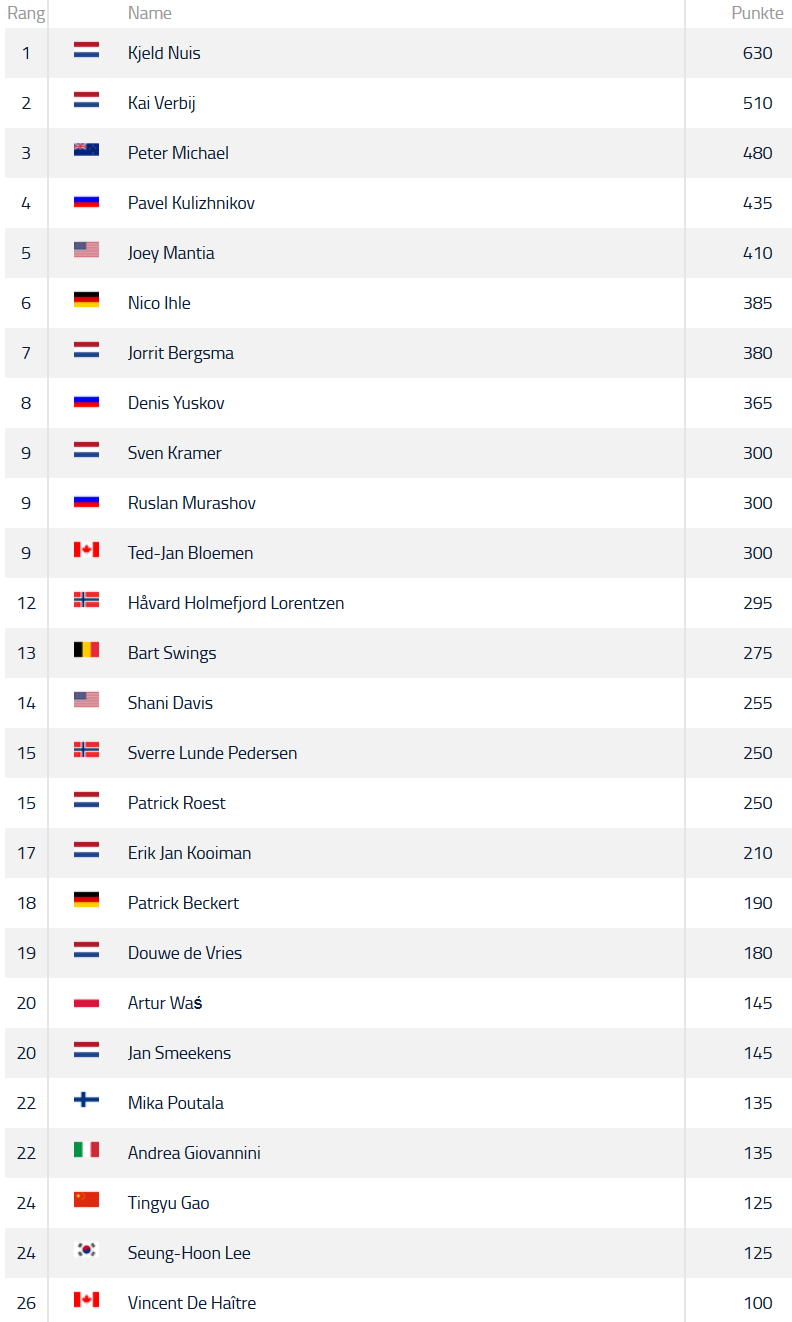Viewport: 792px width, 1322px height.
Task: Select the 630 points value of Kjeld Nuis
Action: point(758,53)
